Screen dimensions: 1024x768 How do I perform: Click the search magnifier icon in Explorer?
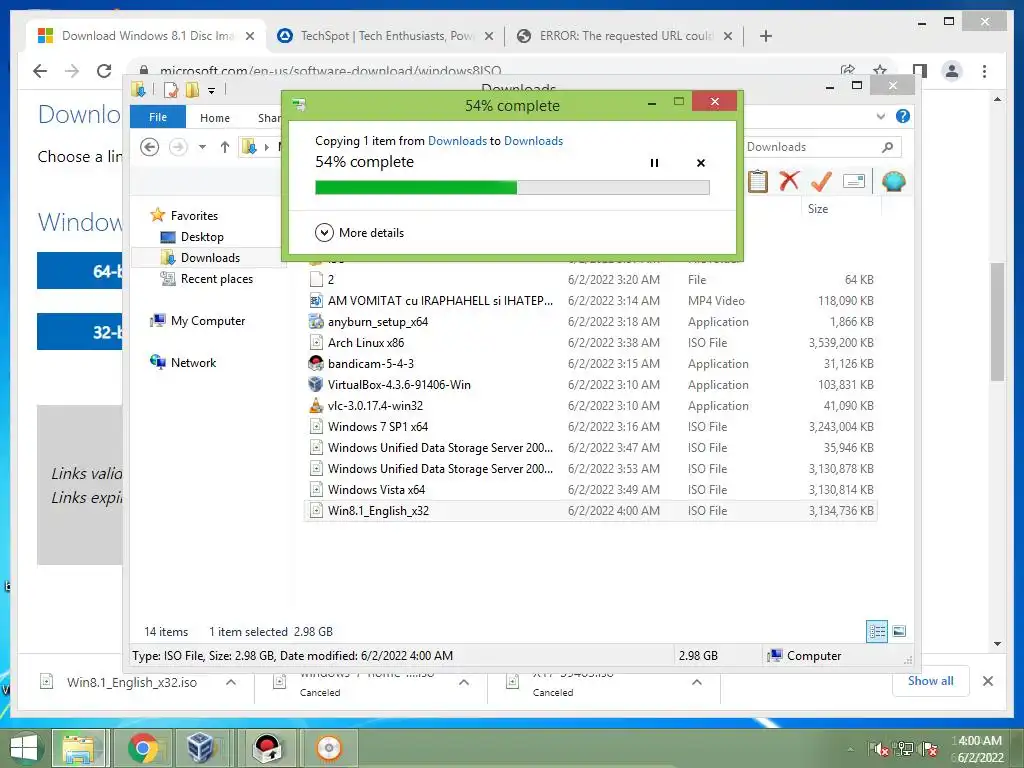888,147
